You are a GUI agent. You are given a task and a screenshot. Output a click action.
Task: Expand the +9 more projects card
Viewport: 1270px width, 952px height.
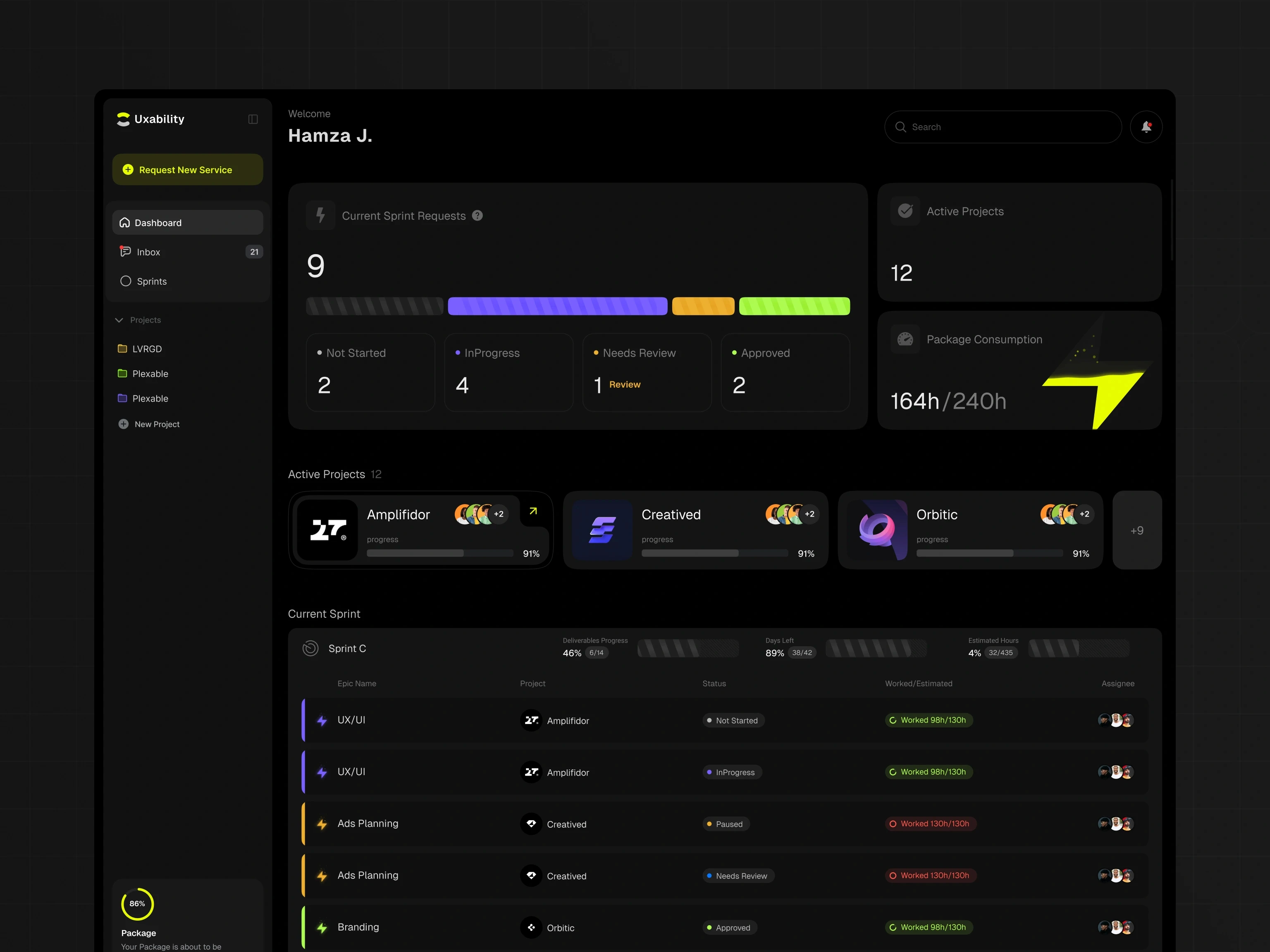1136,530
